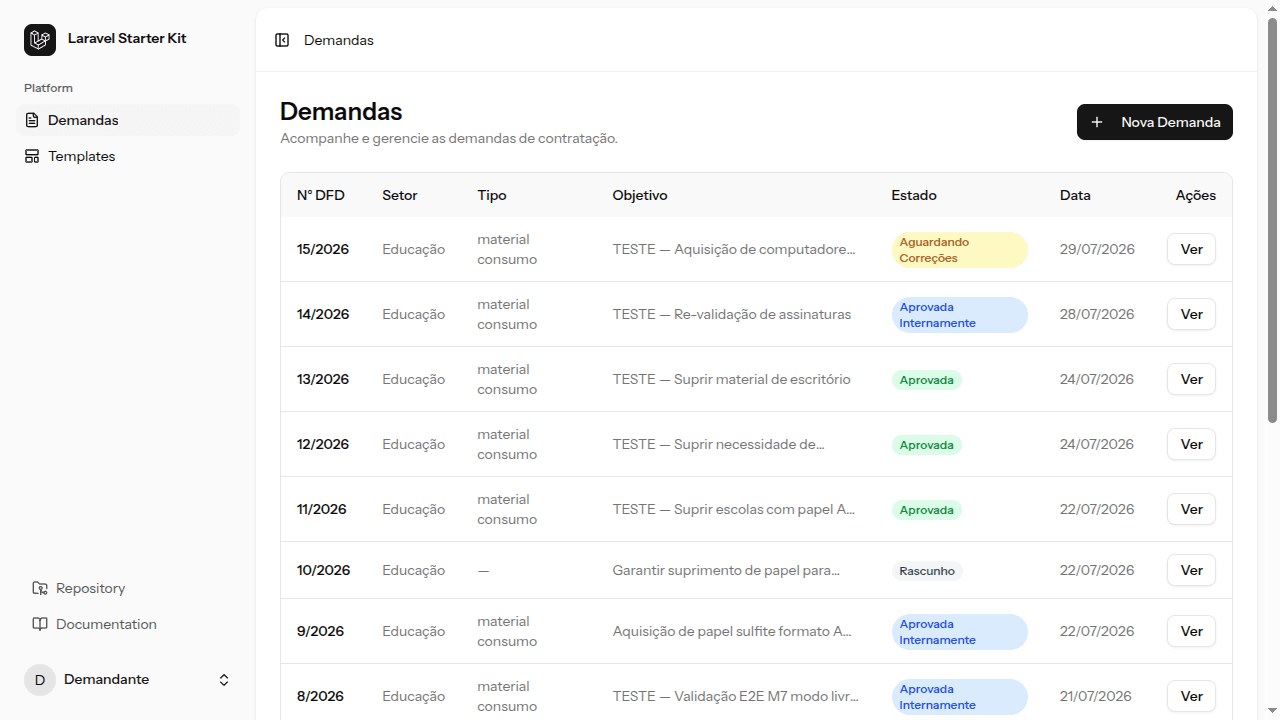
Task: Click the plus icon in Nova Demanda
Action: coord(1097,122)
